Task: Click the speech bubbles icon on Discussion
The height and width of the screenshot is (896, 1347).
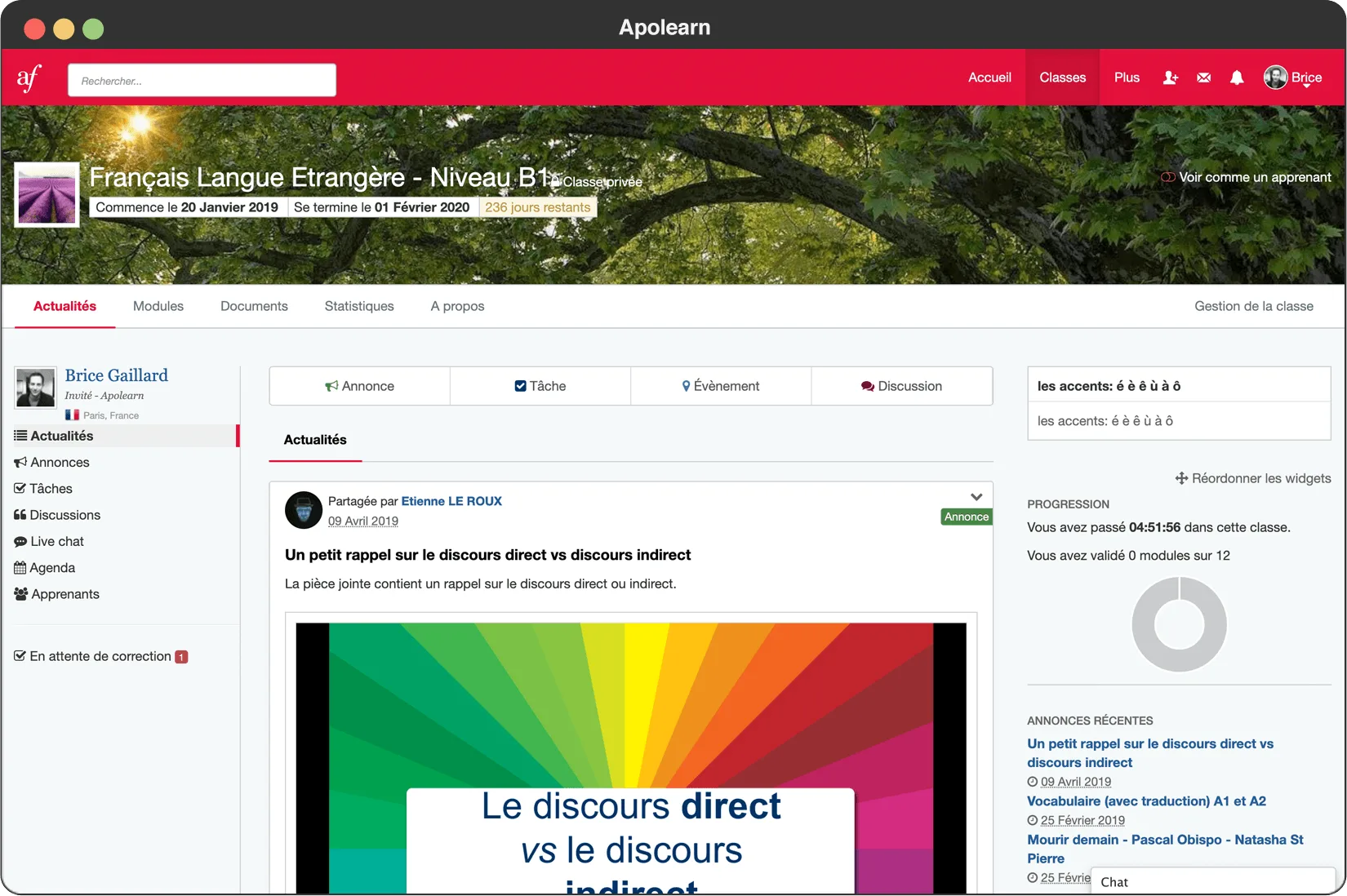Action: pos(868,386)
